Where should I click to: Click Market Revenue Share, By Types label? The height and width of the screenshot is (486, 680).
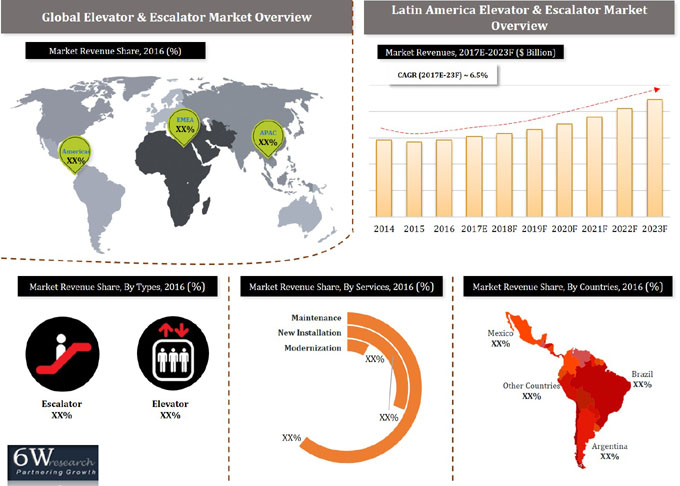[x=118, y=287]
